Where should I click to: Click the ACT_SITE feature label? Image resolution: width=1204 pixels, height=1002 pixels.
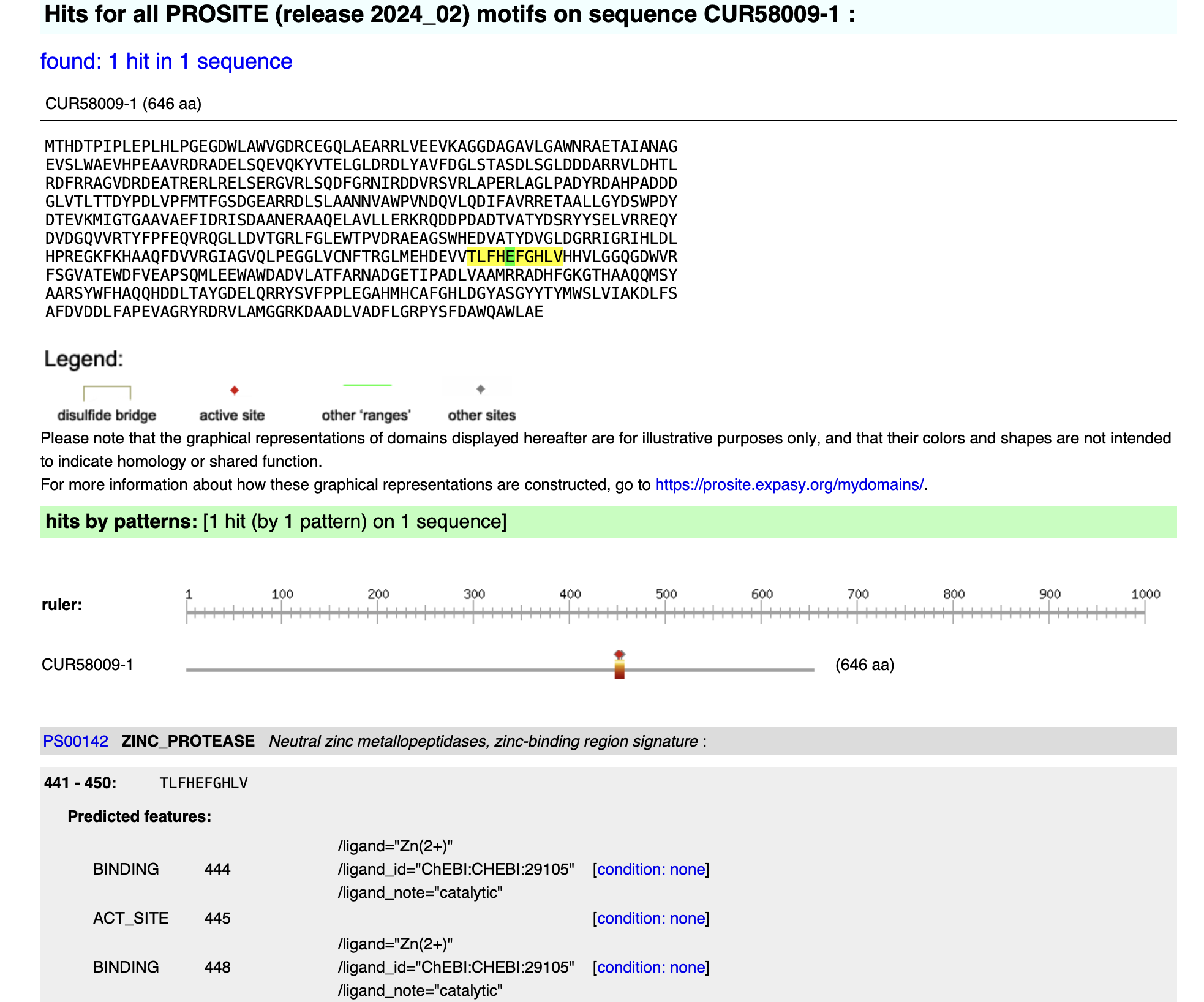pos(131,918)
